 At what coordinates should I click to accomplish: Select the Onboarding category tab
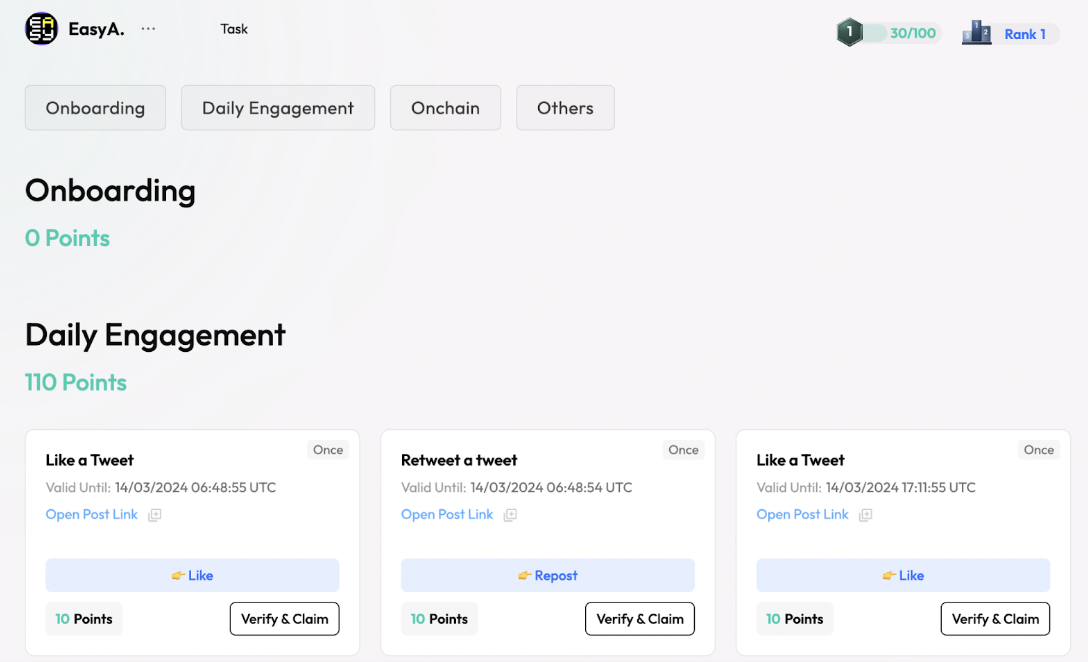coord(95,108)
